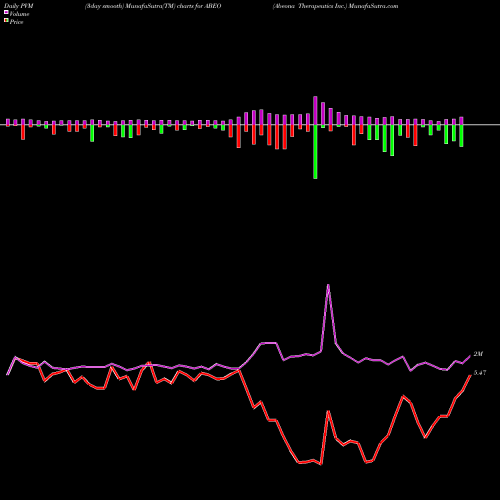
Task: Click the tallest purple bar above baseline
Action: pos(315,111)
